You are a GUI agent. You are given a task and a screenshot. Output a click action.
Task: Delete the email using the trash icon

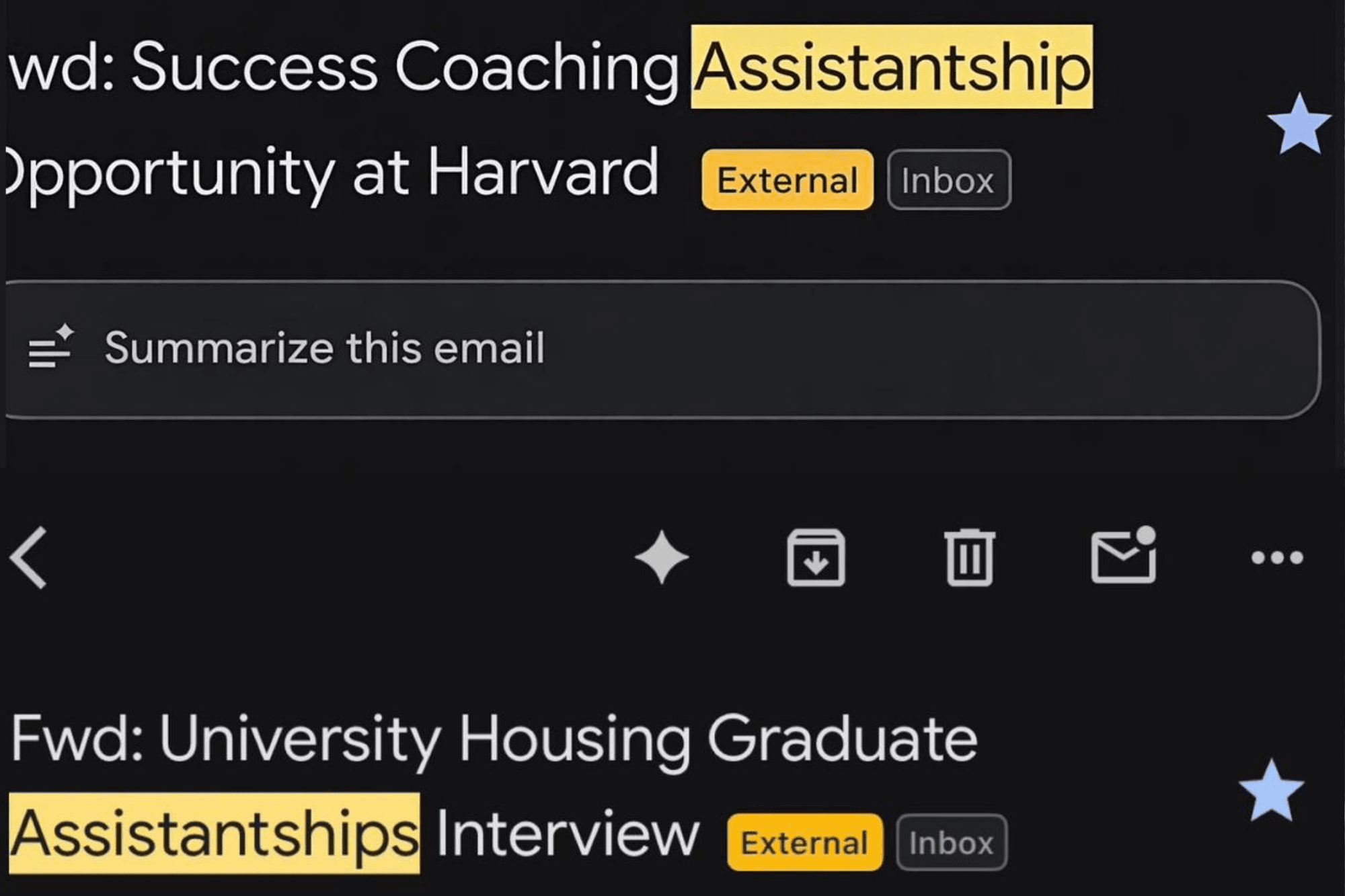click(x=970, y=558)
